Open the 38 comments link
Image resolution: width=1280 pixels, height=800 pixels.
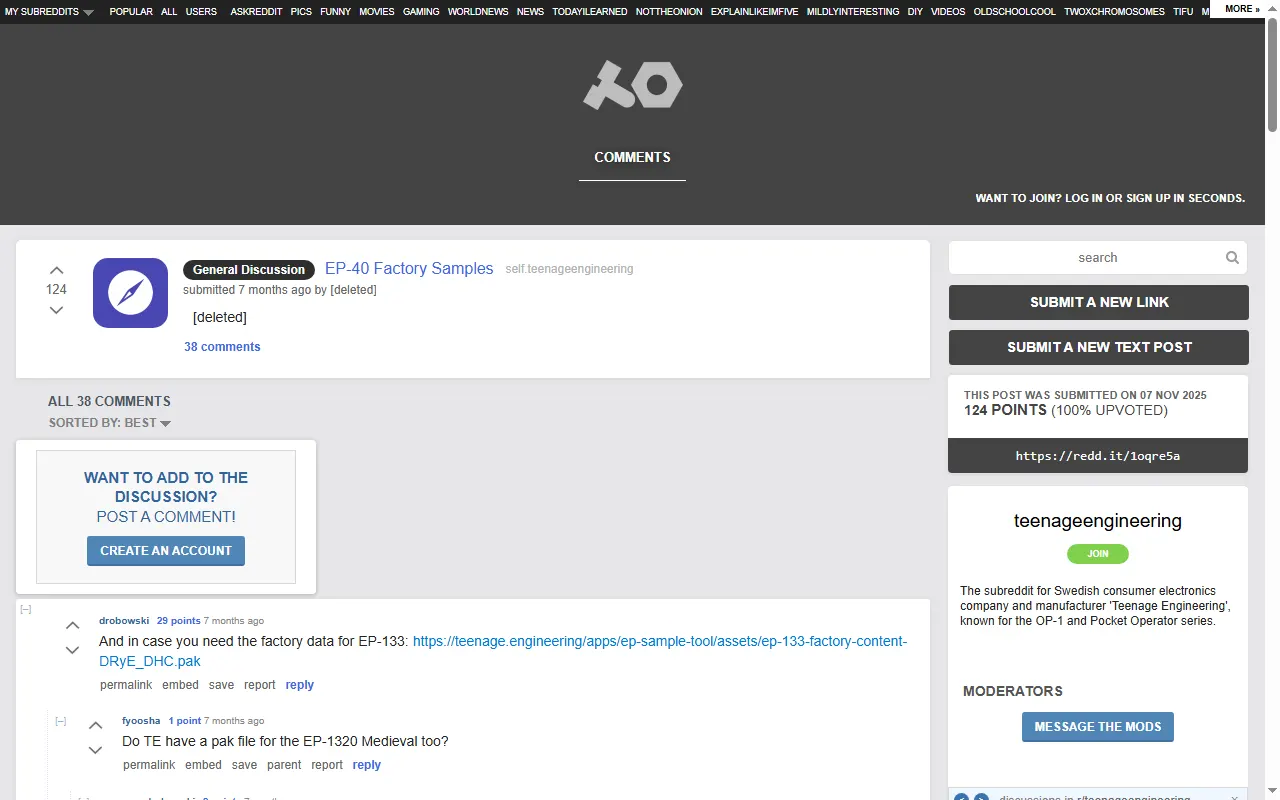pos(222,347)
